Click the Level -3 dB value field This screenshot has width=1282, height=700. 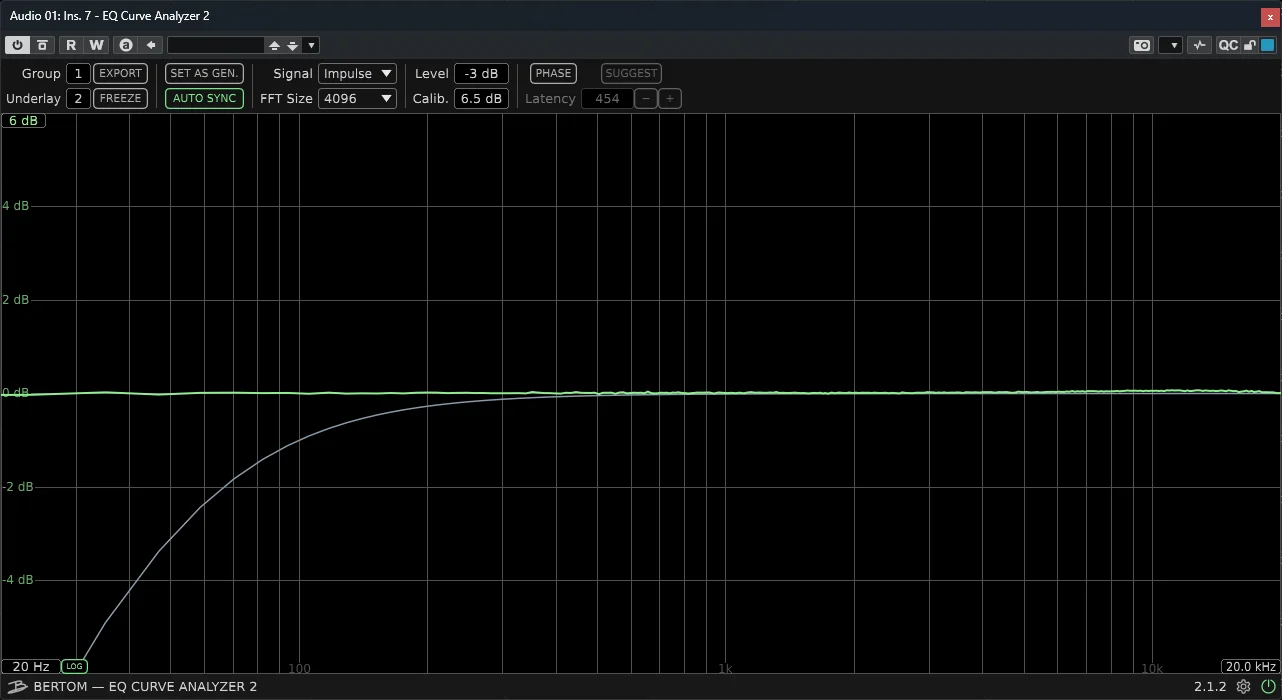(x=481, y=73)
